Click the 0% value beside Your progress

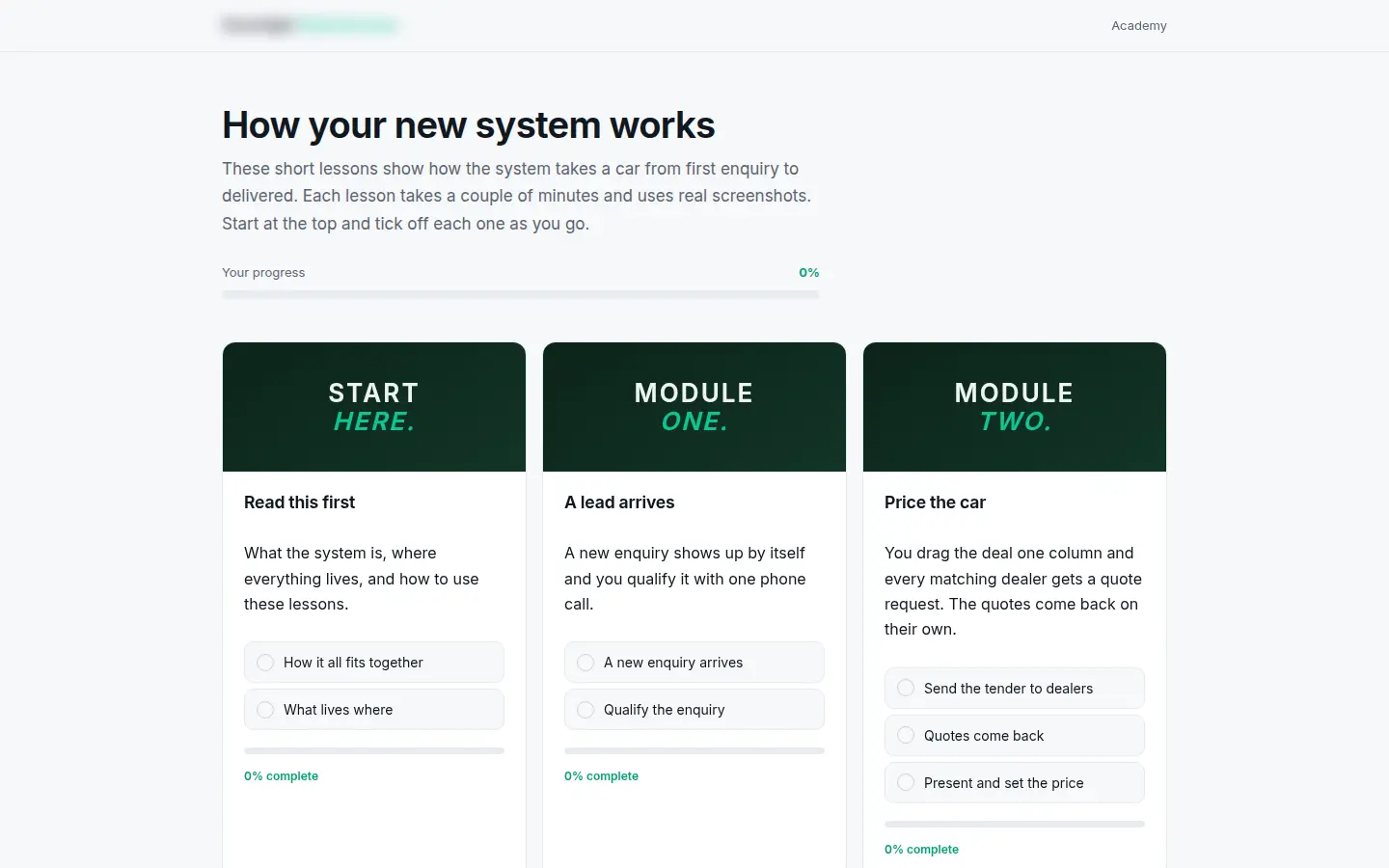[809, 273]
